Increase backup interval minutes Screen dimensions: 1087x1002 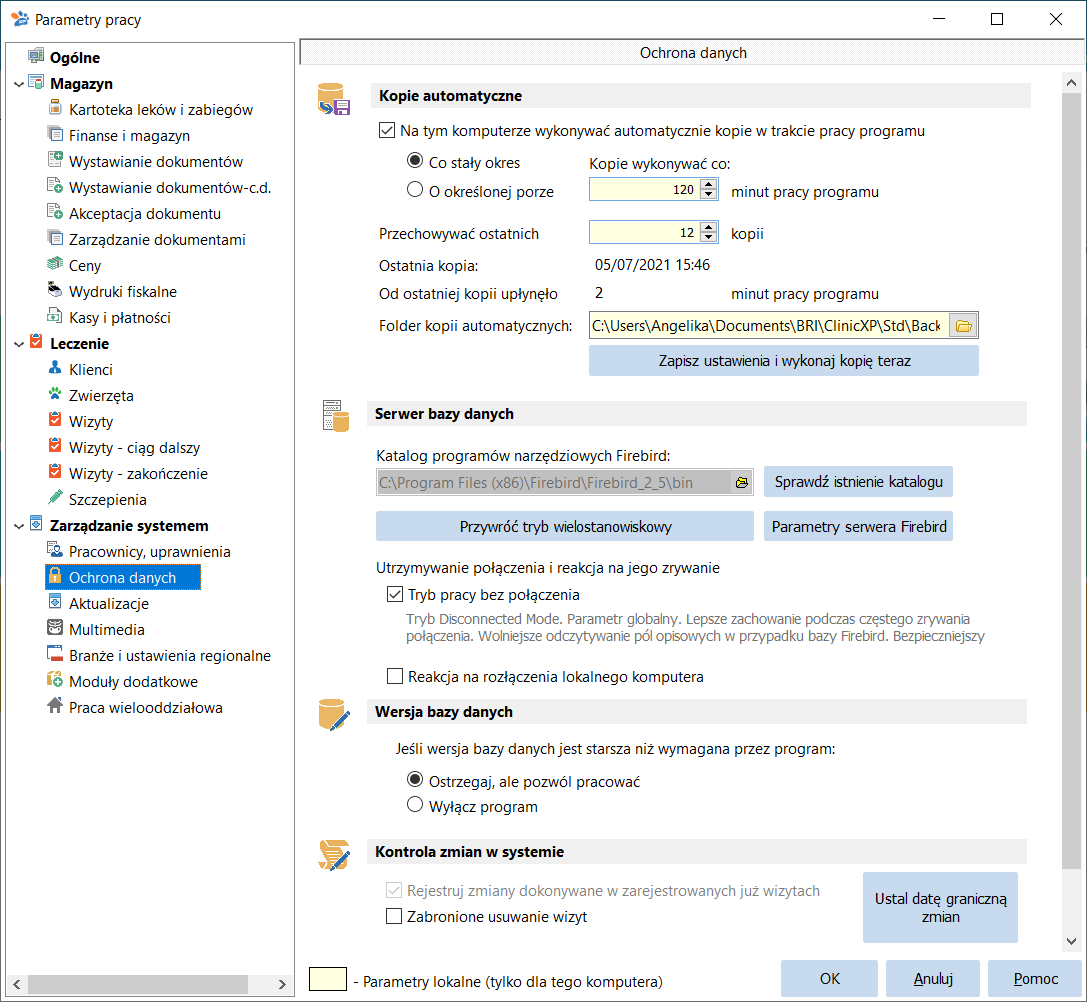tap(708, 184)
